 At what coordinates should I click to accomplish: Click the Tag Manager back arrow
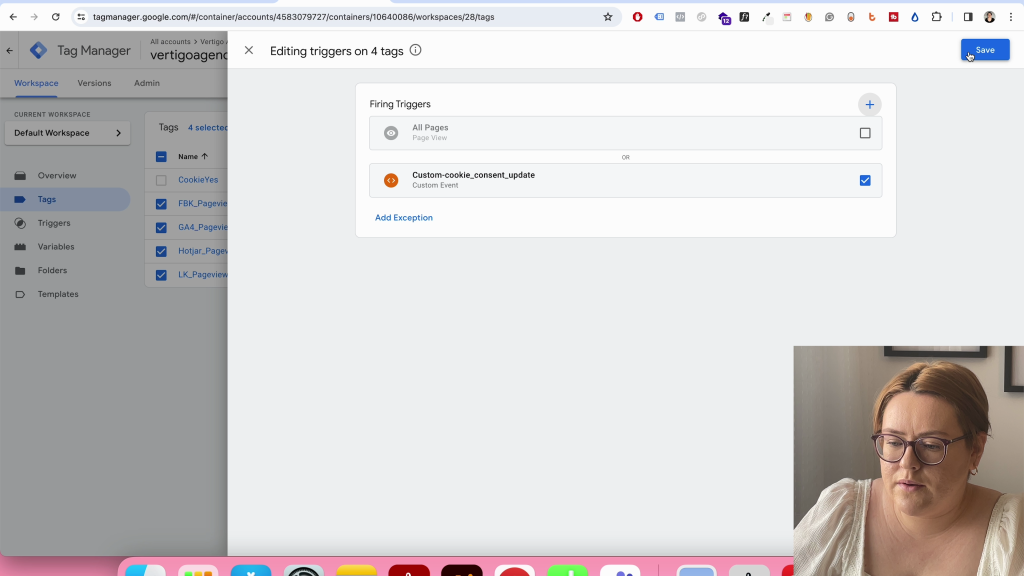(10, 50)
